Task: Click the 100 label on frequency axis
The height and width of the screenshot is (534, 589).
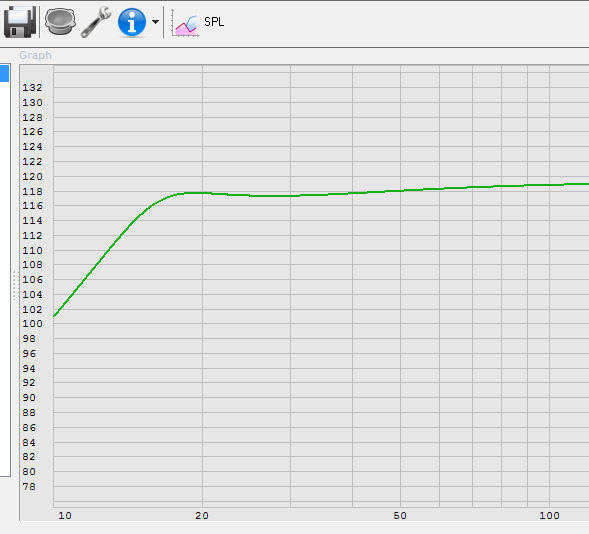Action: [549, 516]
